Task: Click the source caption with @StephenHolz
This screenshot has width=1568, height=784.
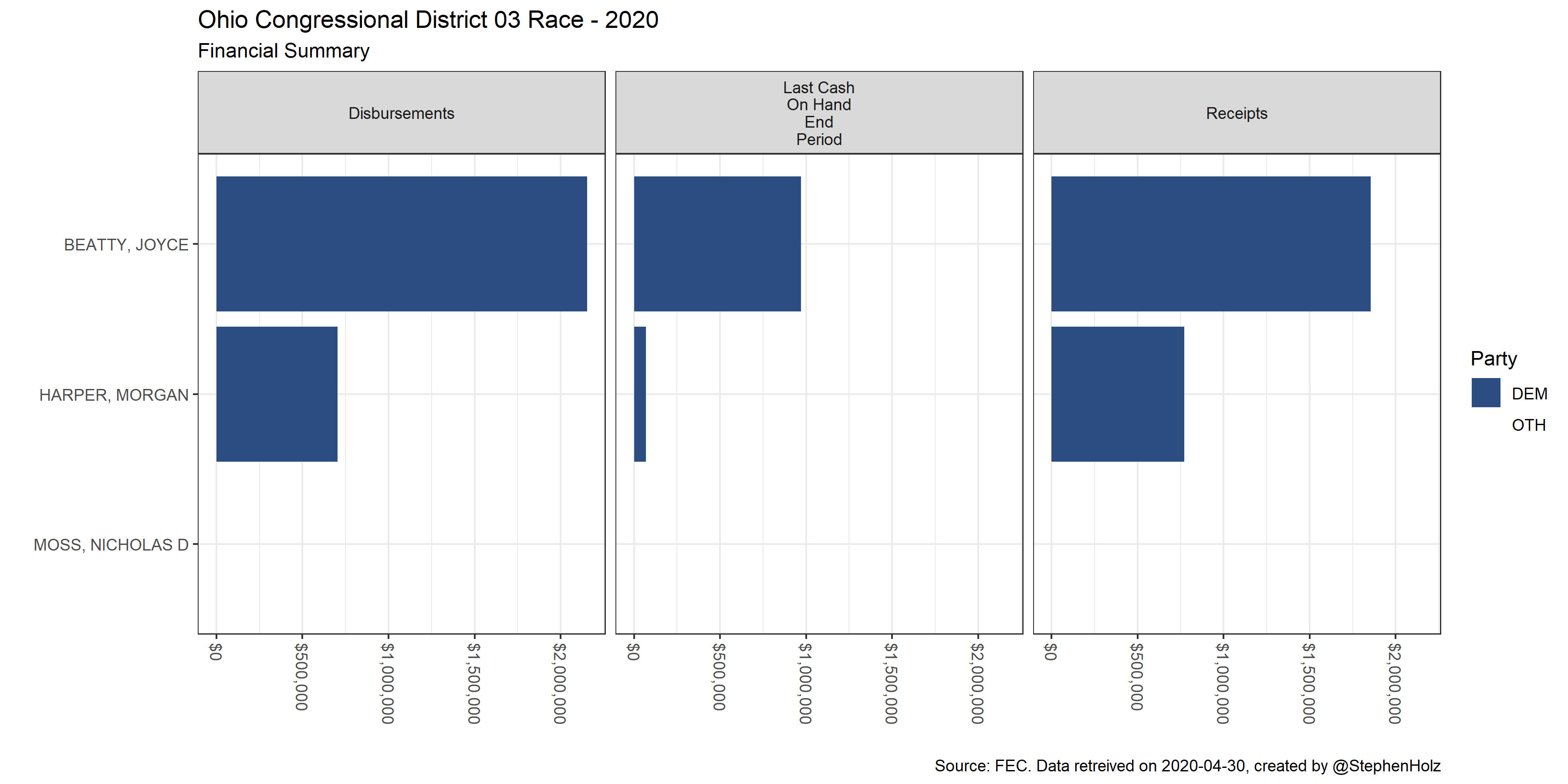Action: click(x=1187, y=766)
